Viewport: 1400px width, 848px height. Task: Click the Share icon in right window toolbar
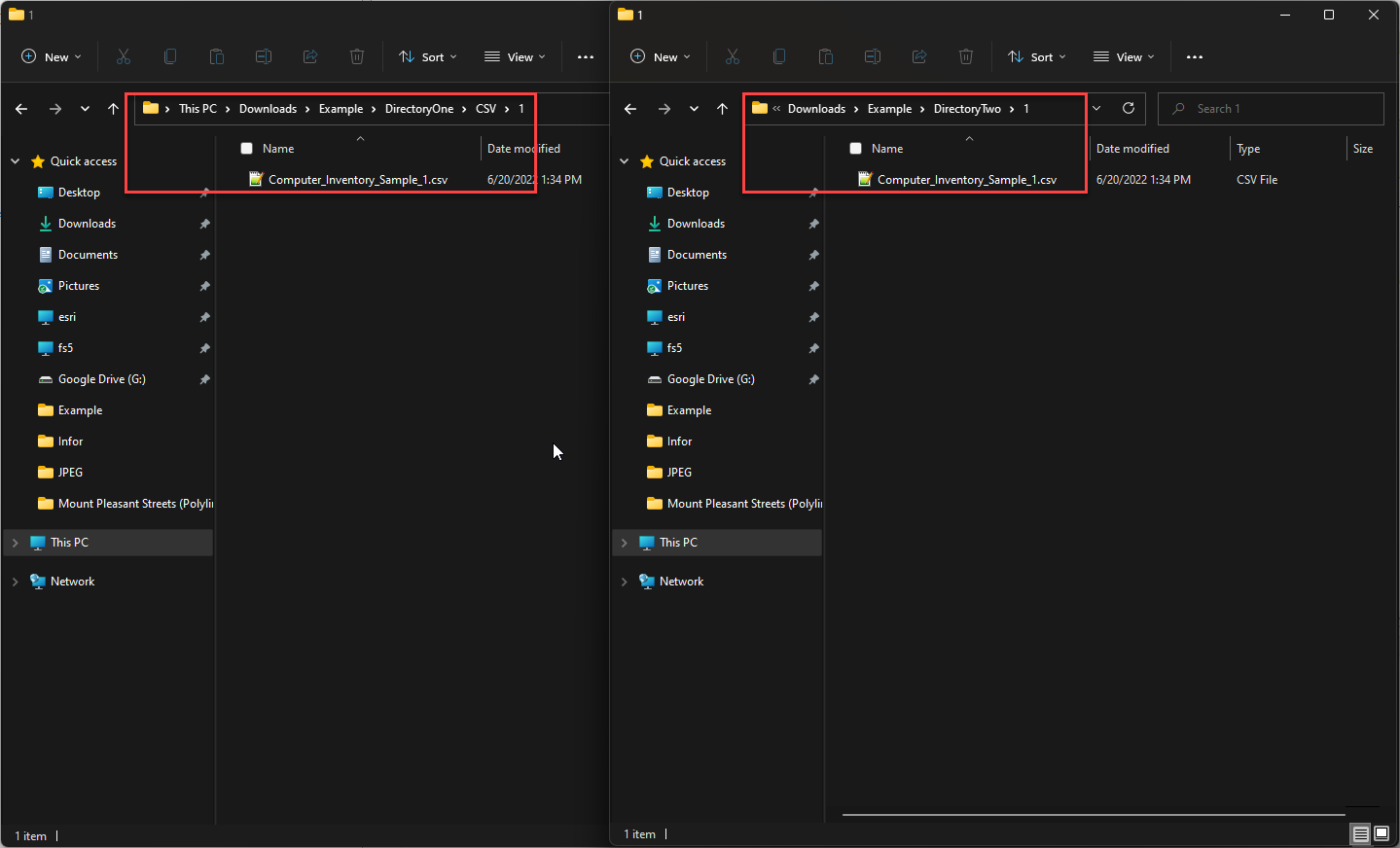click(919, 56)
